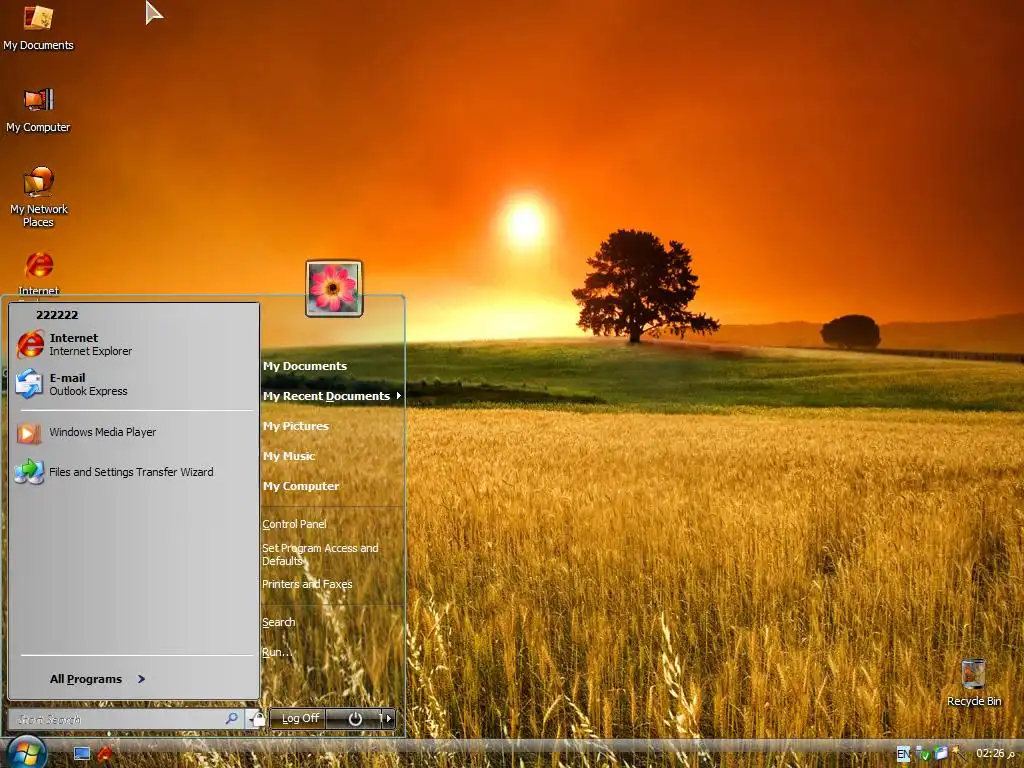The image size is (1024, 768).
Task: Click the flower user account picture
Action: tap(334, 288)
